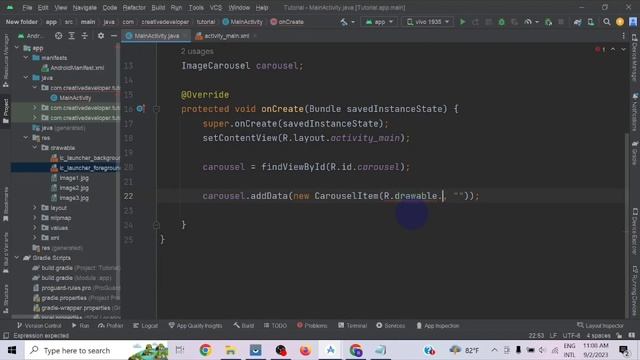Viewport: 640px width, 360px height.
Task: Open the editor tabs more options menu
Action: 623,36
